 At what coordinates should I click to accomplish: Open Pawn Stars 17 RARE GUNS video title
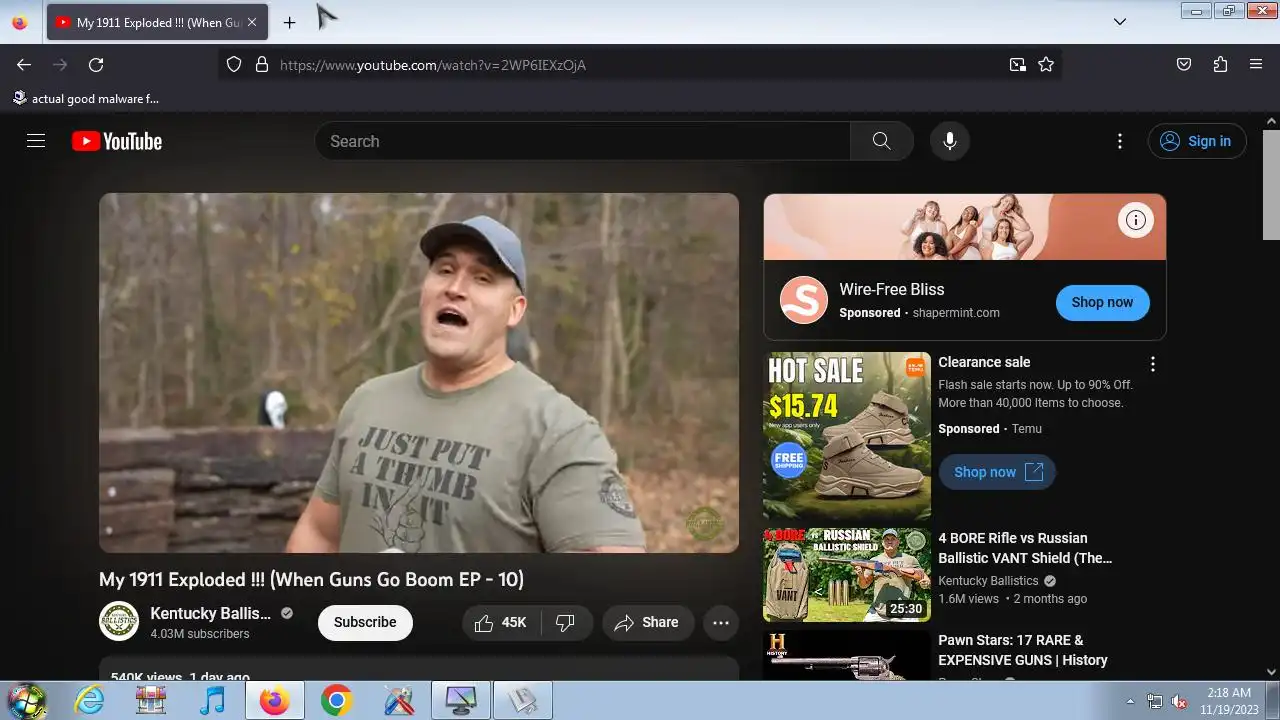point(1023,650)
